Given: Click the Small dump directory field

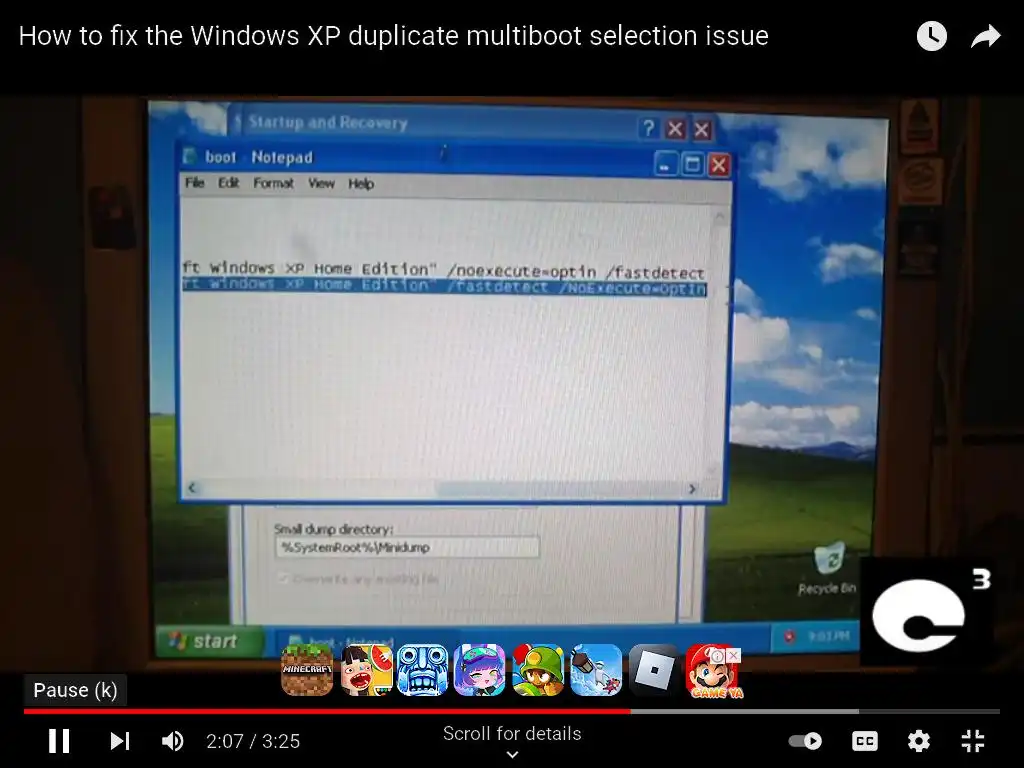Looking at the screenshot, I should (x=407, y=547).
